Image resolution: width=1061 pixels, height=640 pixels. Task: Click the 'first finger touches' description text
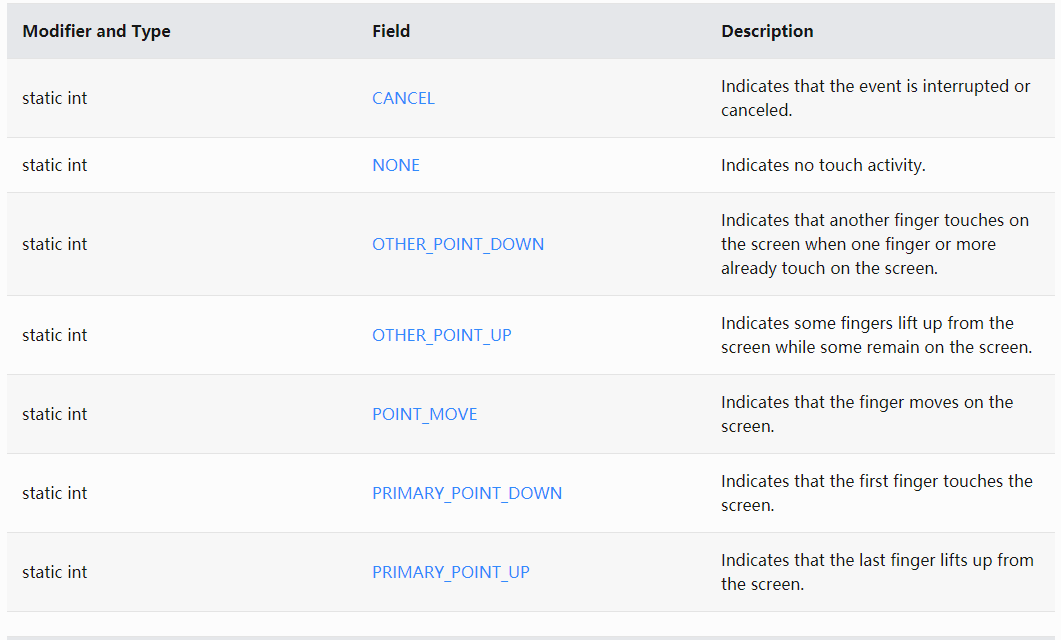click(876, 493)
